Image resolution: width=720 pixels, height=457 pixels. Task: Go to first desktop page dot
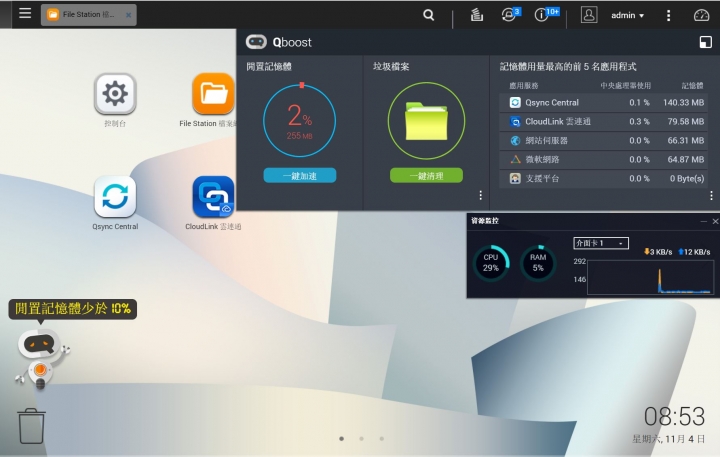click(341, 439)
